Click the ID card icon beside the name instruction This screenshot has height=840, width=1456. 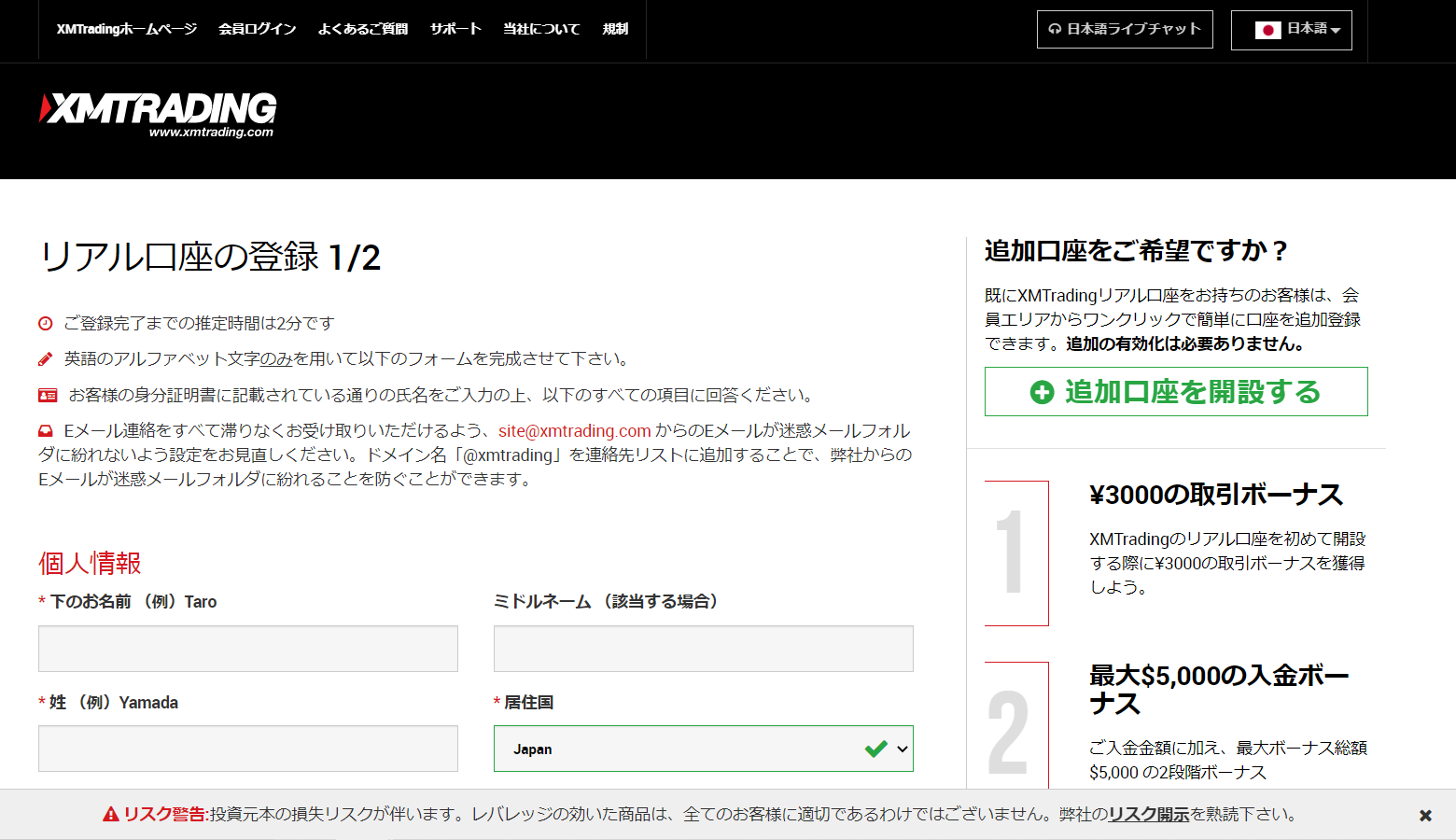47,394
